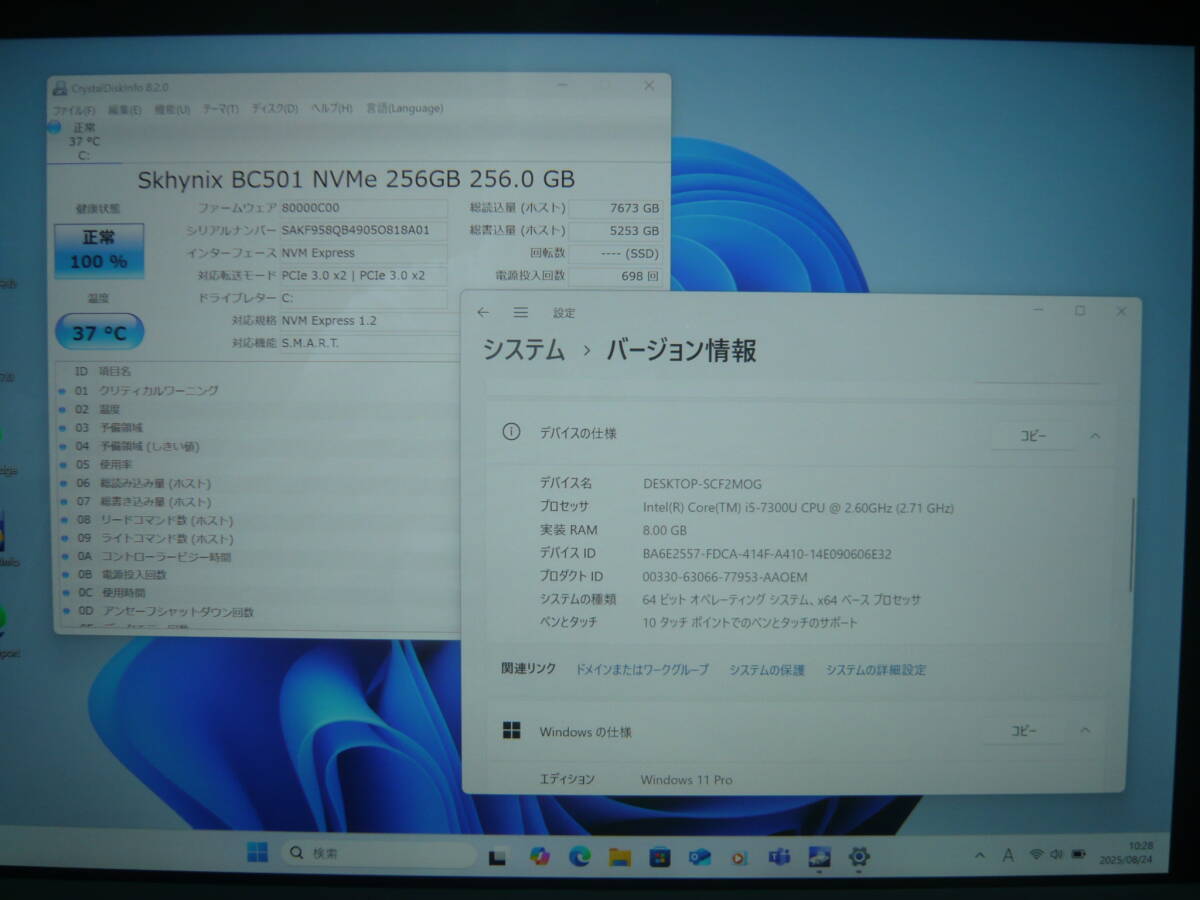
Task: Open the ディスク(D) menu in CrystalDiskInfo
Action: click(x=274, y=109)
